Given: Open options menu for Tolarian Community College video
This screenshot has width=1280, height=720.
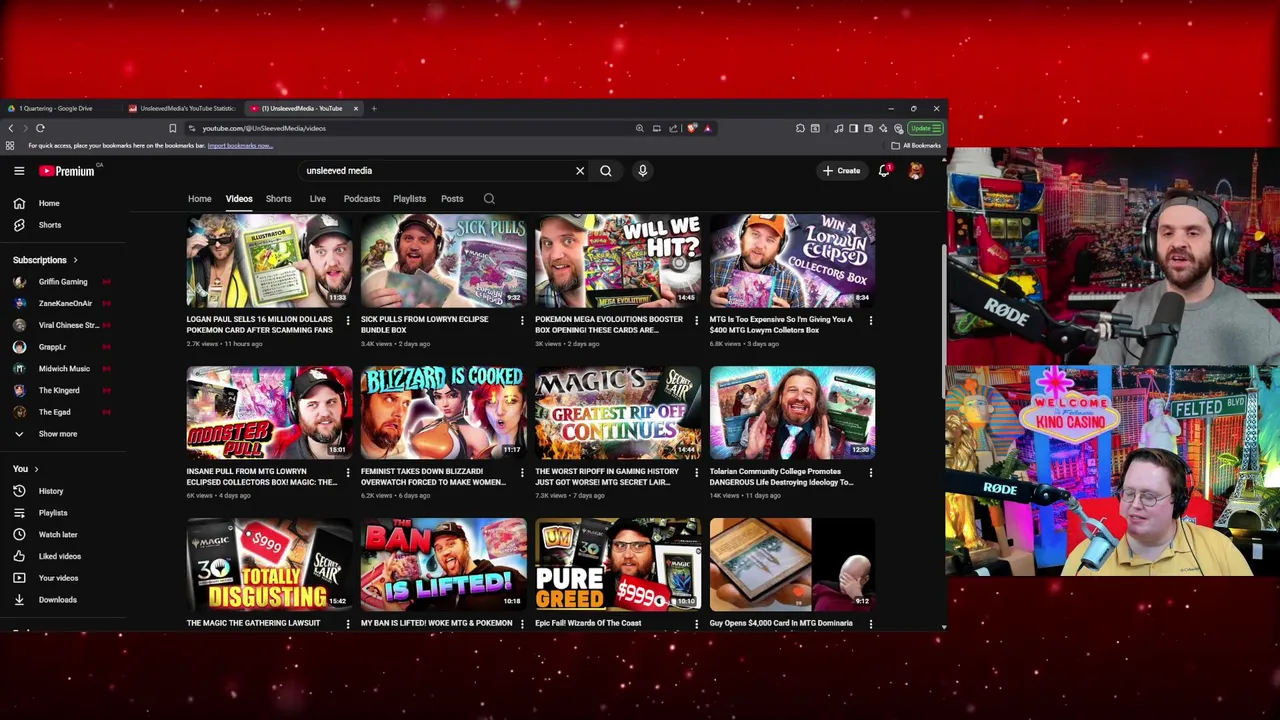Looking at the screenshot, I should tap(870, 473).
